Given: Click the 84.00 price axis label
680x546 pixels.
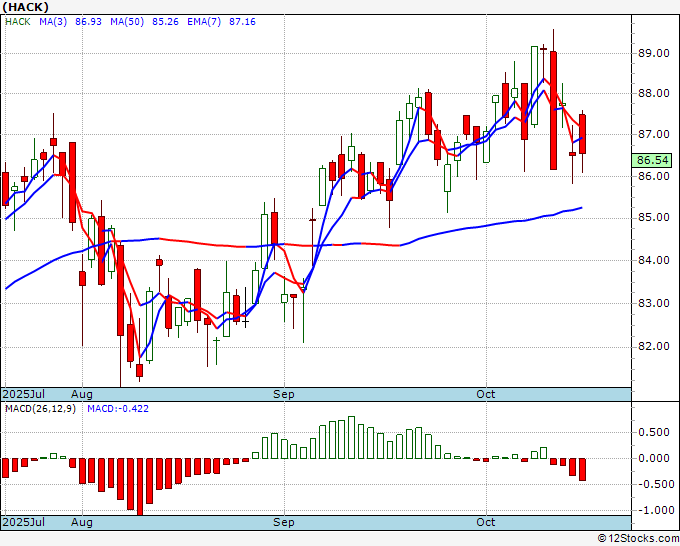Looking at the screenshot, I should click(x=653, y=260).
